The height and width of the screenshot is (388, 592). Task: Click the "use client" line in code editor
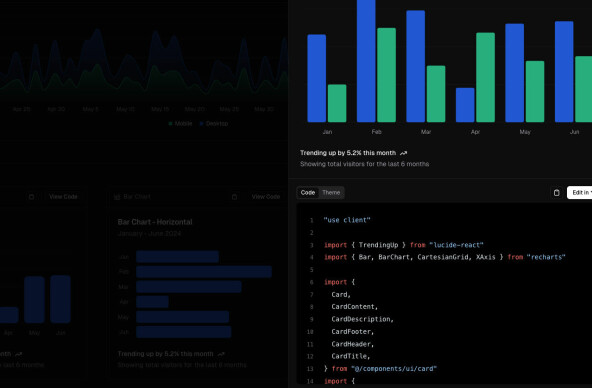click(x=347, y=220)
